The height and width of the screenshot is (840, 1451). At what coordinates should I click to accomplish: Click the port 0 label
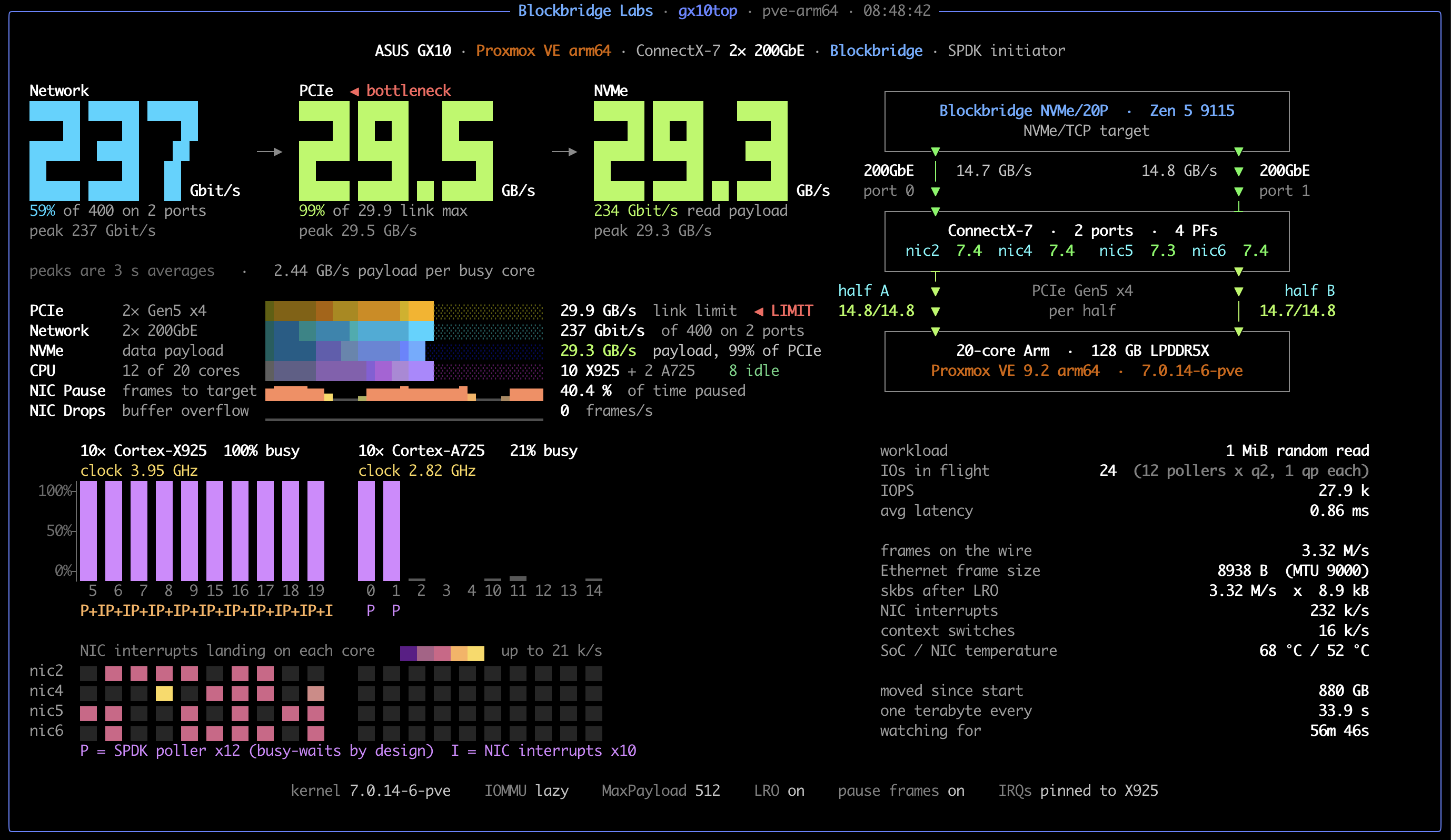pos(889,191)
